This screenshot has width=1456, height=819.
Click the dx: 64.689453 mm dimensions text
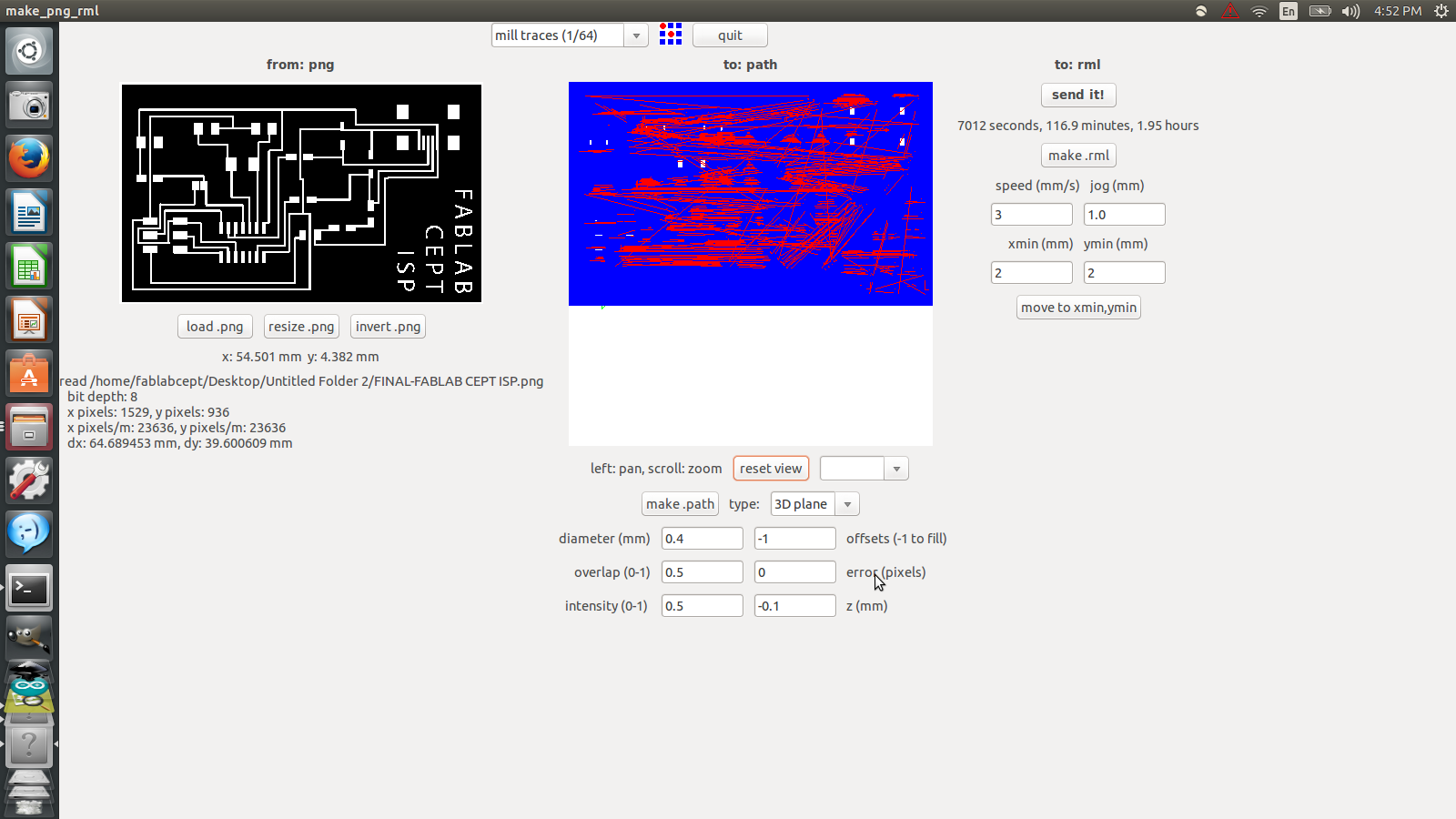pos(180,443)
